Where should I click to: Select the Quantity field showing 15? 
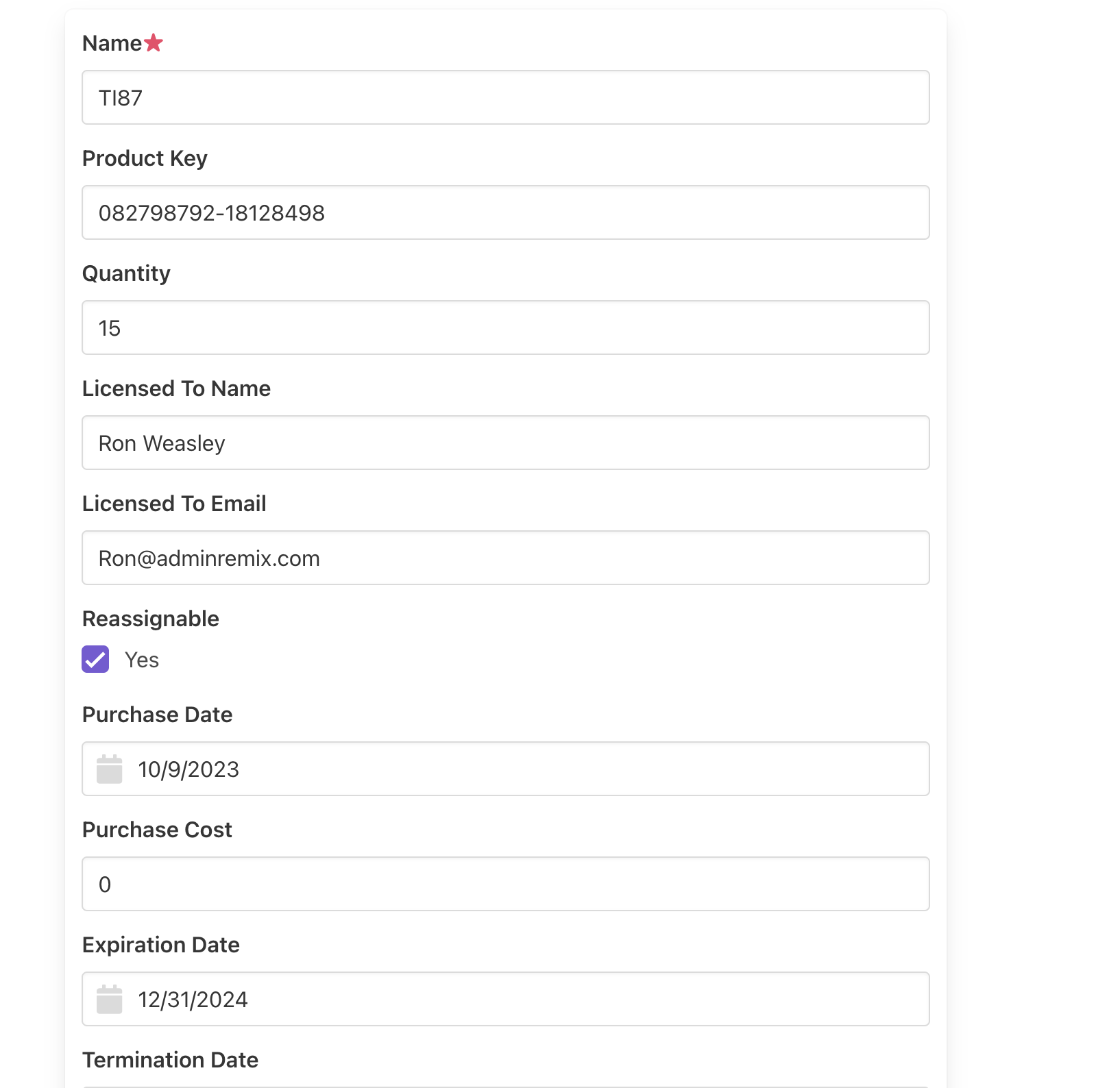(x=505, y=327)
